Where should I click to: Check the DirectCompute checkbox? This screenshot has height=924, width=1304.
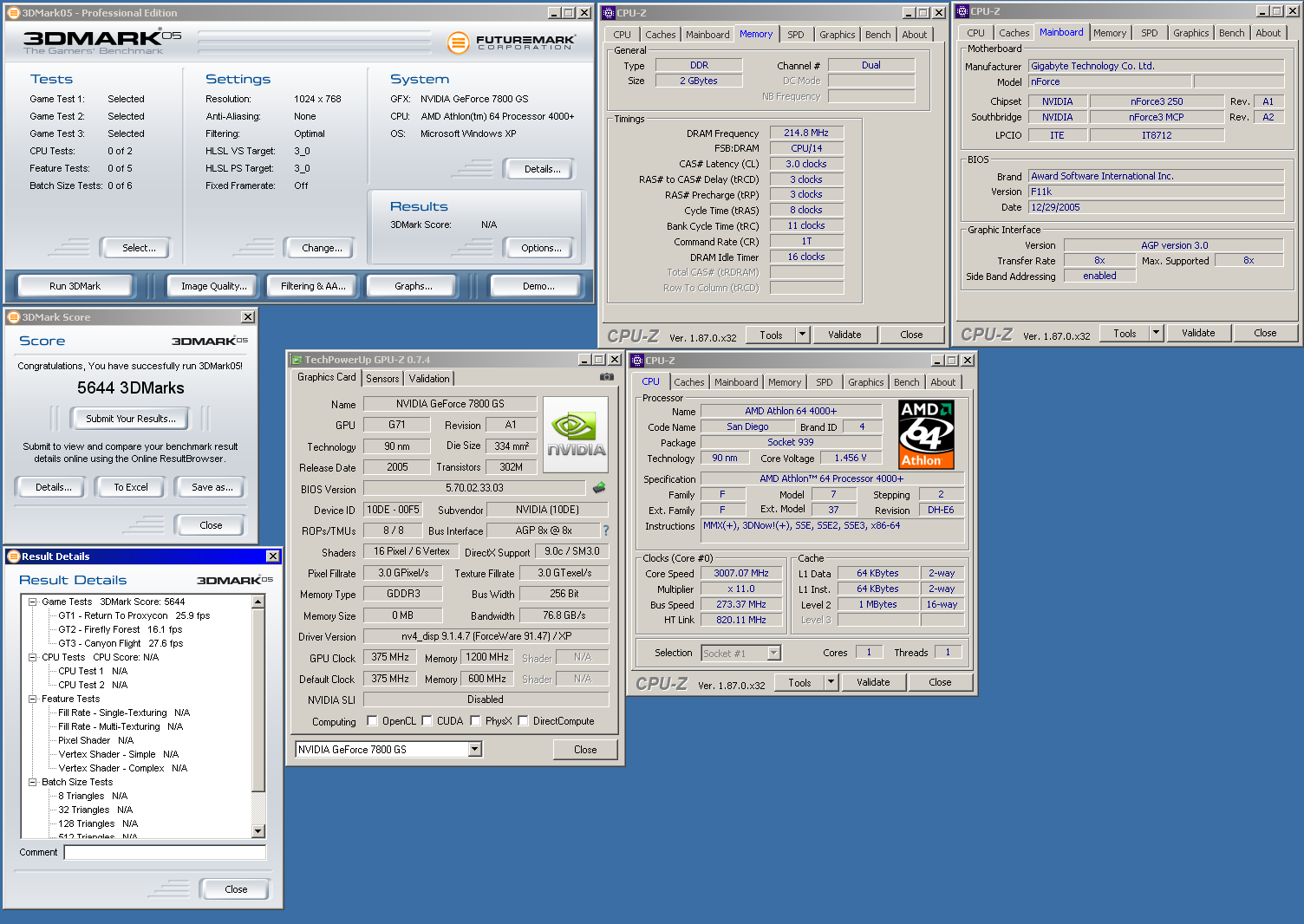[523, 721]
